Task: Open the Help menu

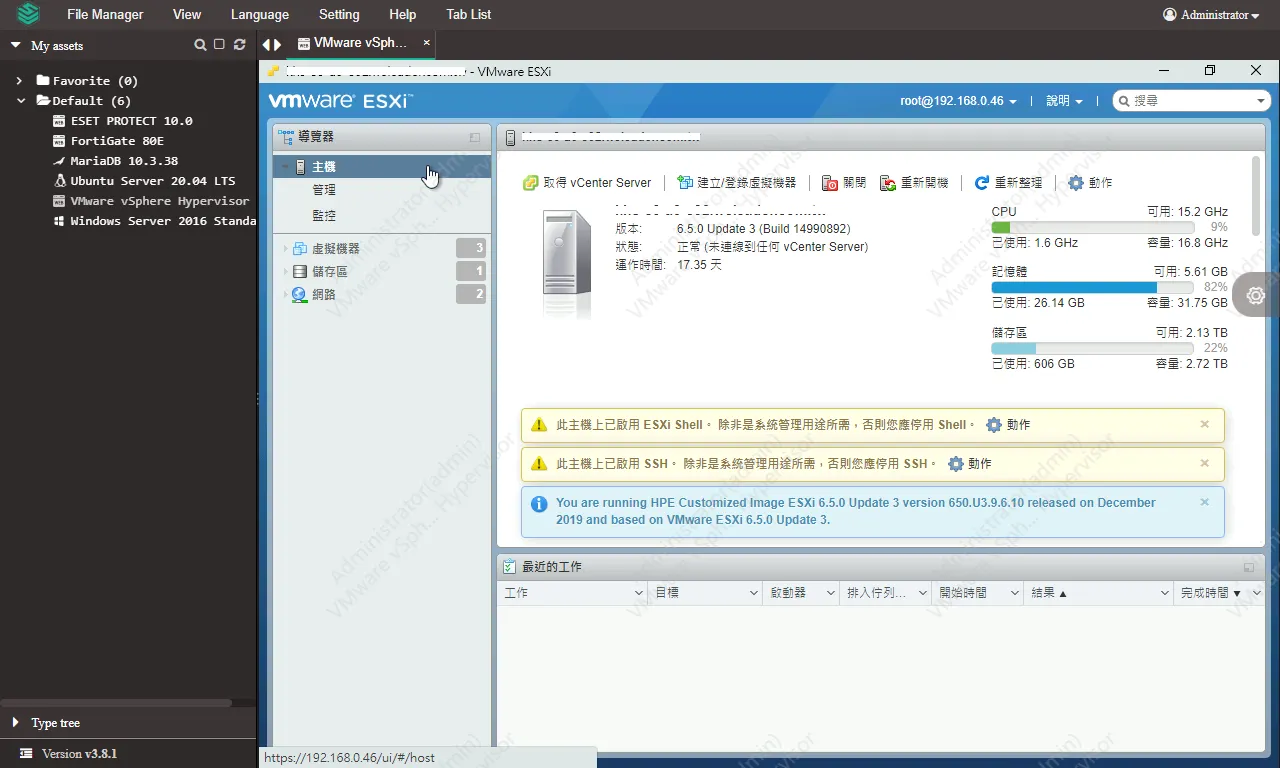Action: coord(403,15)
